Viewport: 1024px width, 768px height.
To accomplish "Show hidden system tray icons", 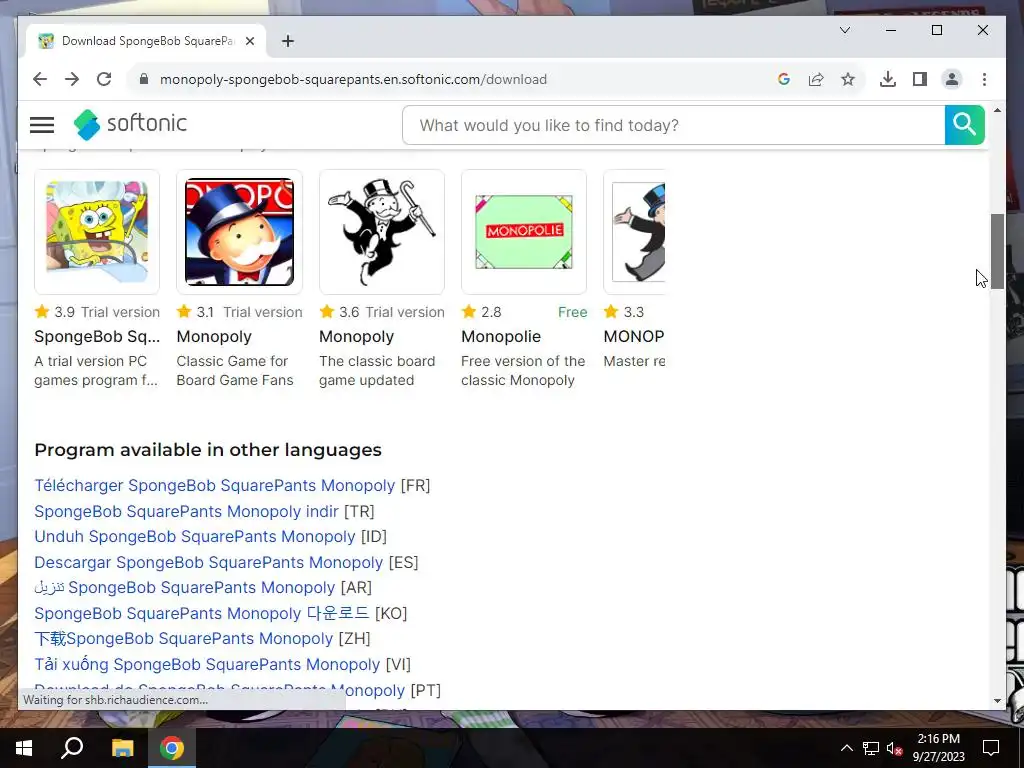I will 846,748.
